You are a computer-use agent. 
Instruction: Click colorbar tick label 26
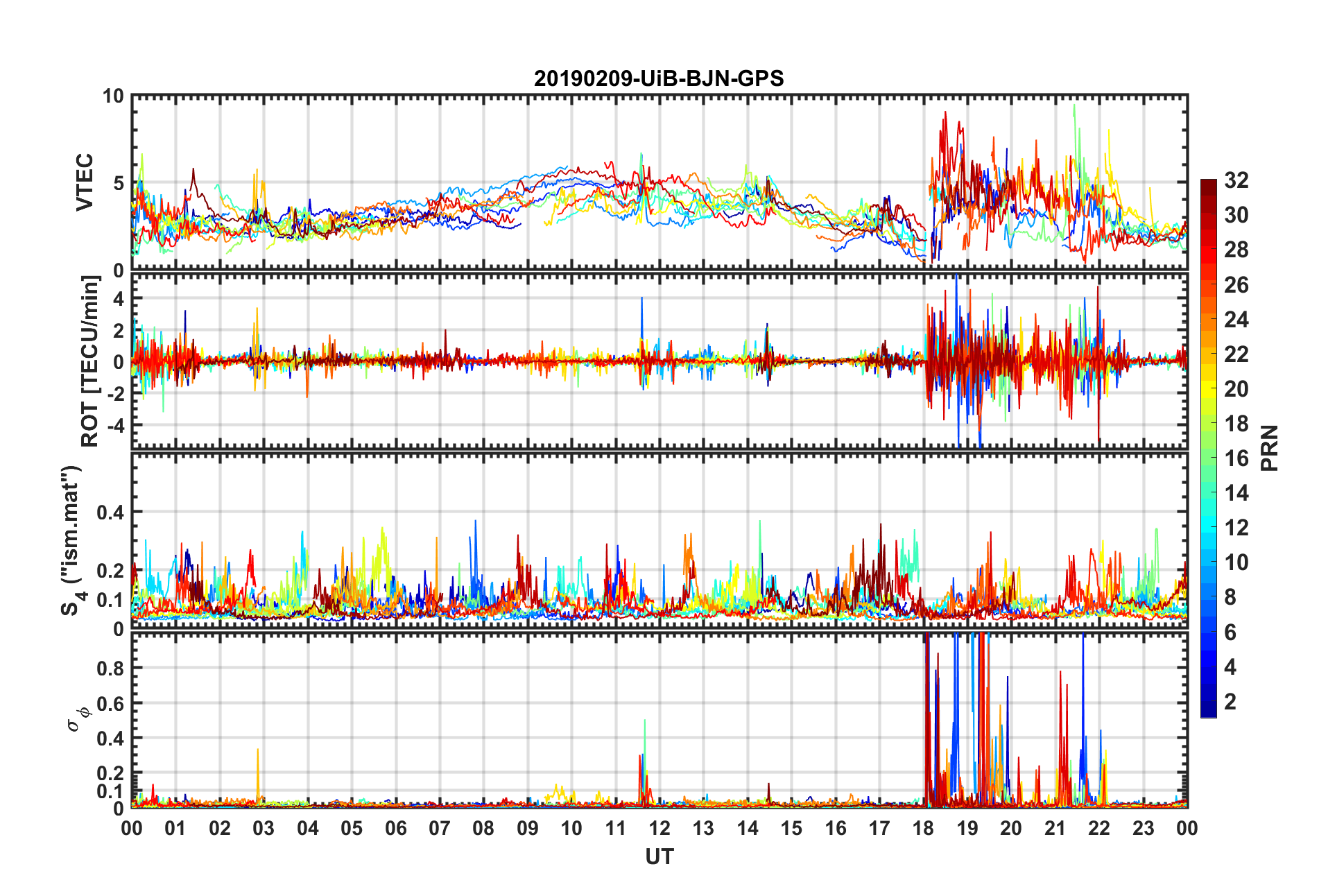(x=1236, y=284)
